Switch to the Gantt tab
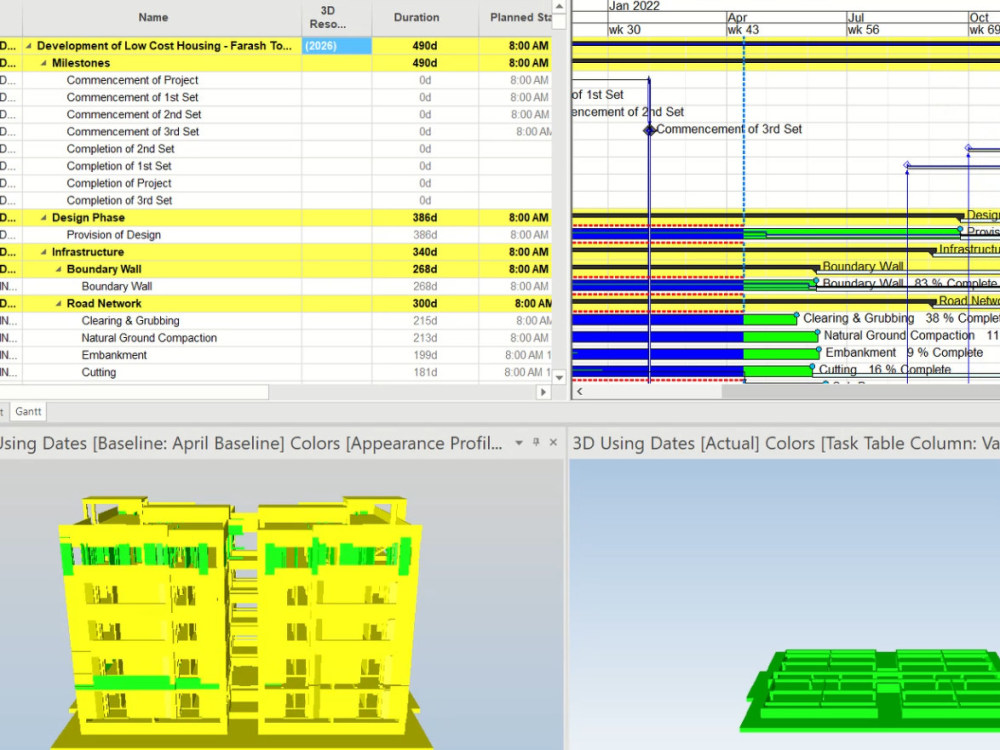 click(28, 411)
